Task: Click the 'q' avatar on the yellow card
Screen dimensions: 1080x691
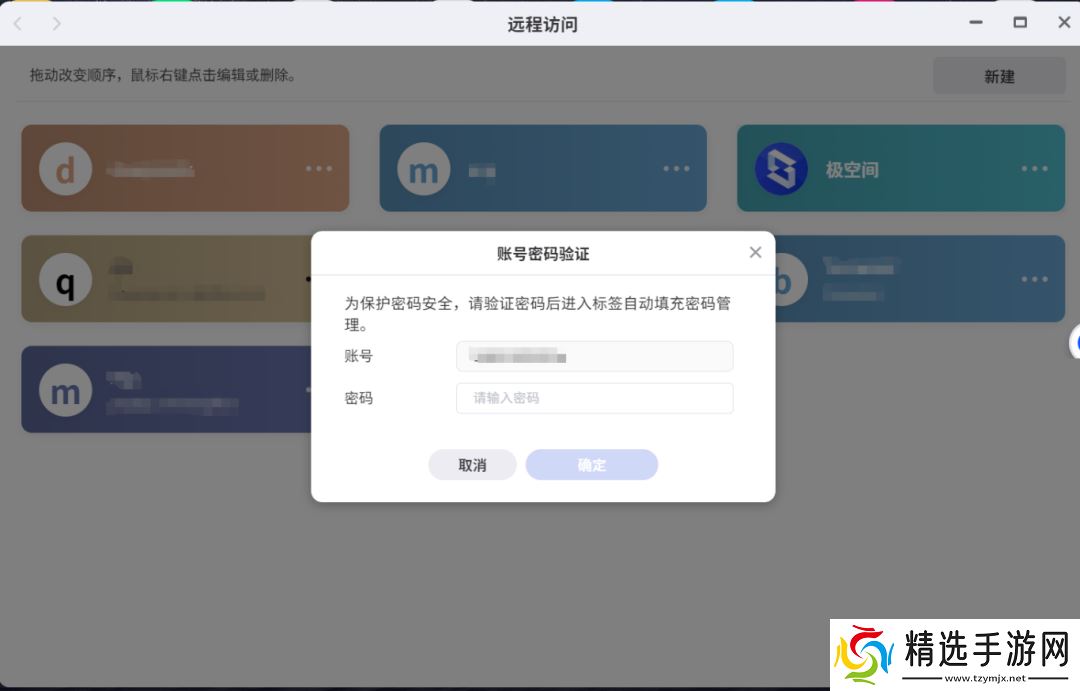Action: coord(65,281)
